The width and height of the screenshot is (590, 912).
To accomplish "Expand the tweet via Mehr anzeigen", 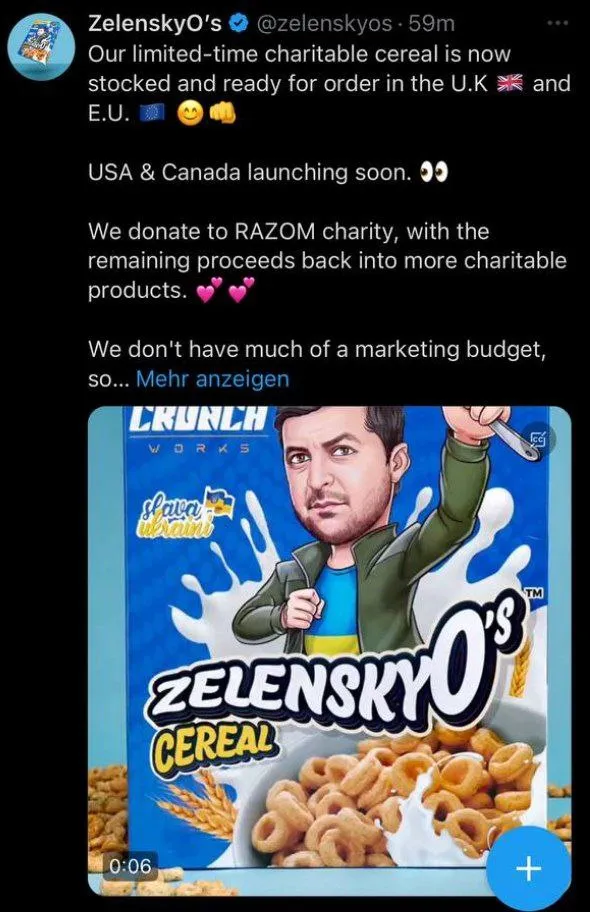I will coord(212,379).
